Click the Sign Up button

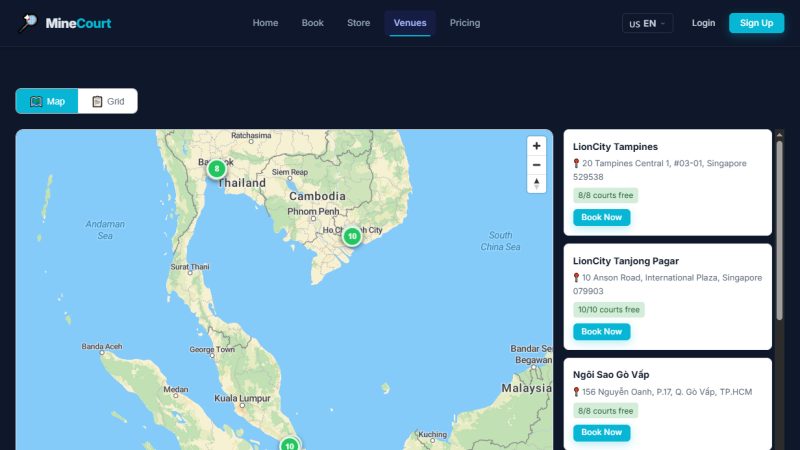click(756, 23)
